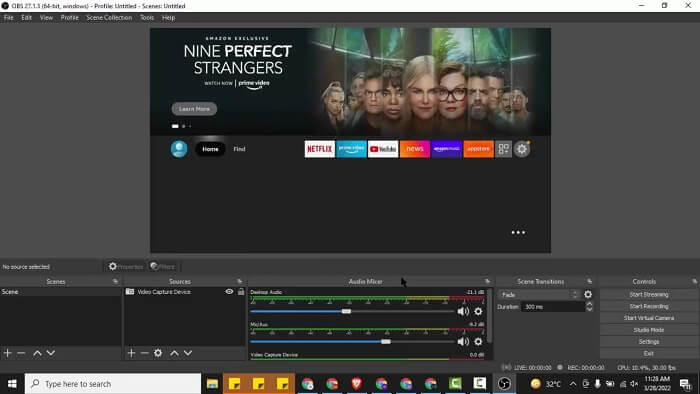Add a new source with plus icon
700x394 pixels.
(x=131, y=353)
